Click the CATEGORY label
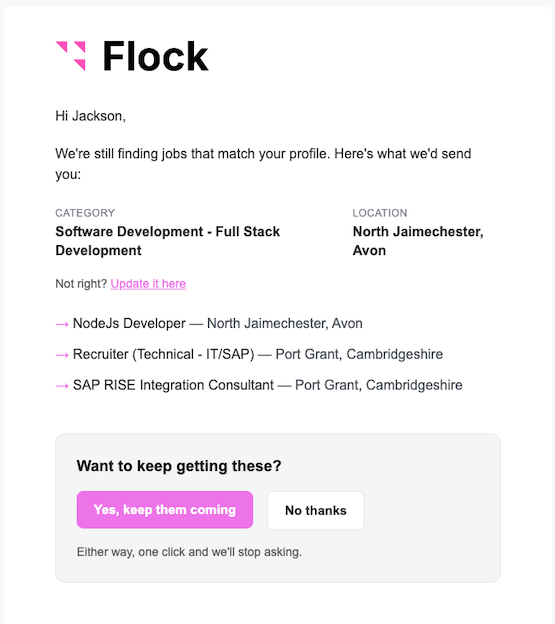The image size is (555, 624). (85, 213)
